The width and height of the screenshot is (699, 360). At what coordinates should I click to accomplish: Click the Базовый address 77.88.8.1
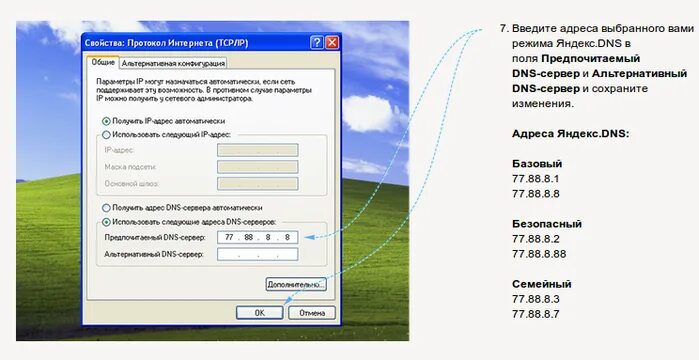pos(535,179)
